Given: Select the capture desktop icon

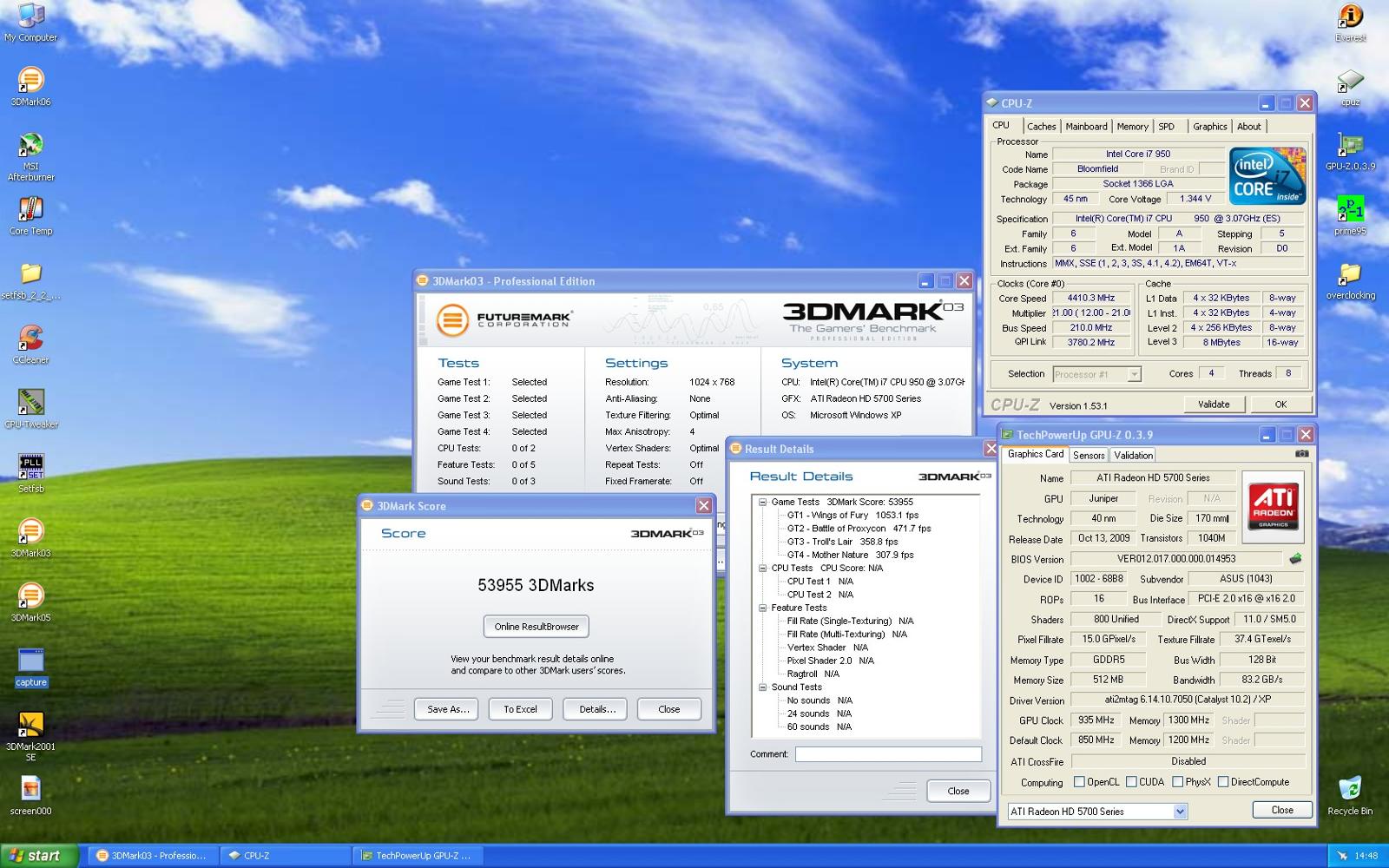Looking at the screenshot, I should [30, 666].
